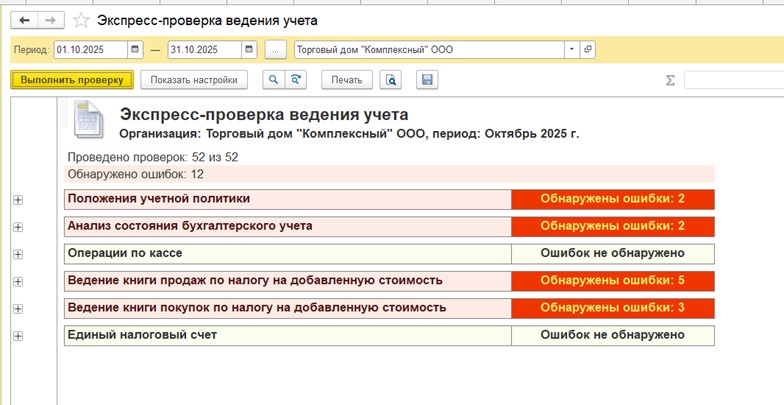
Task: Click the find next icon
Action: click(x=295, y=80)
